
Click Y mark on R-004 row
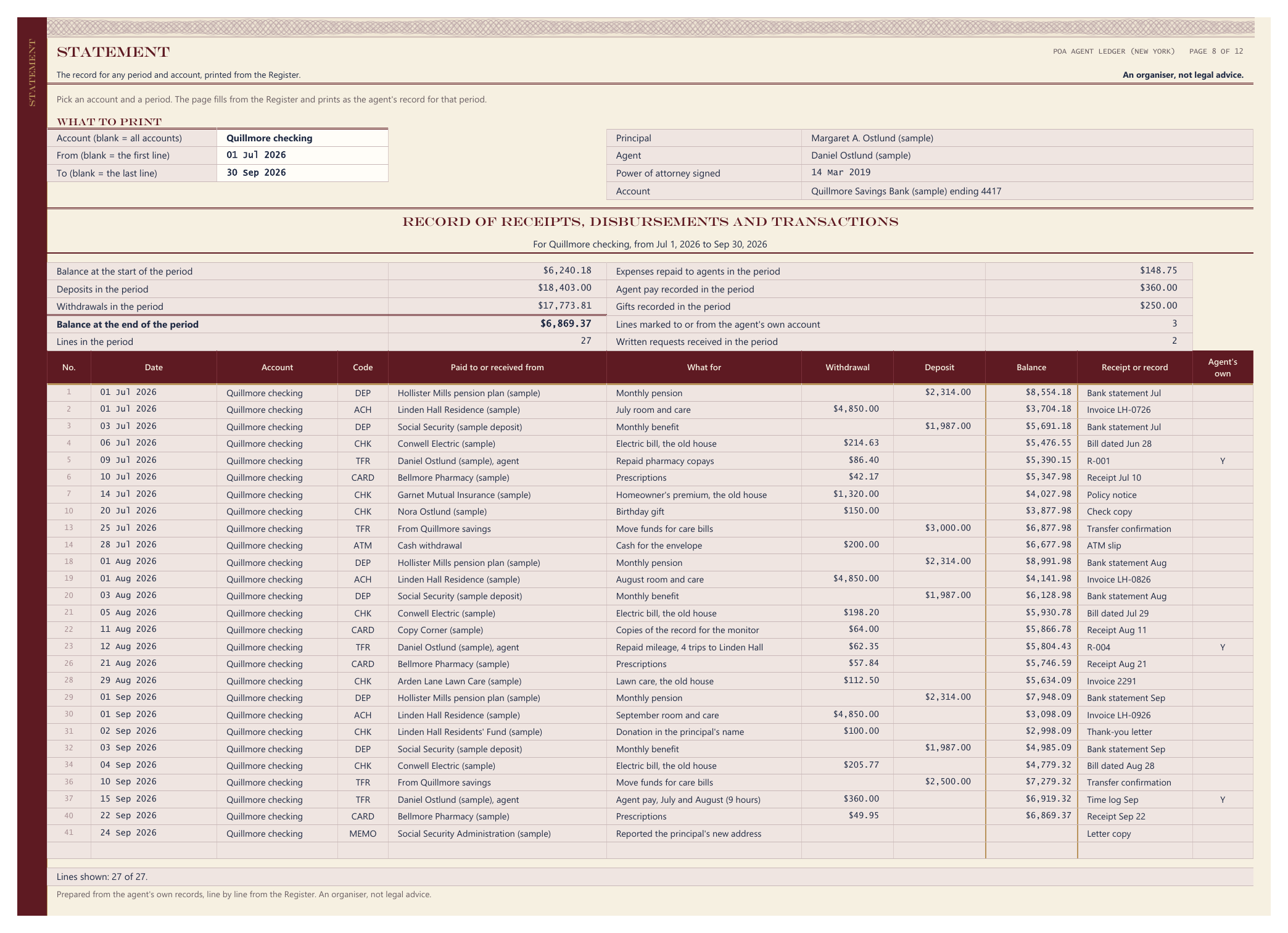point(1223,647)
